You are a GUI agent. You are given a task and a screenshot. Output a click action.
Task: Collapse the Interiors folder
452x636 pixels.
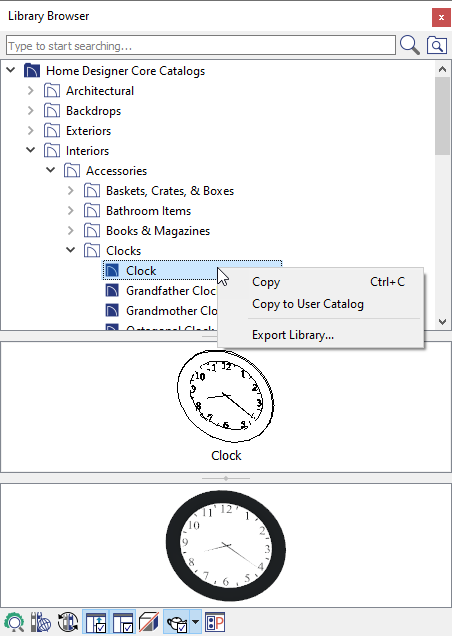point(31,150)
